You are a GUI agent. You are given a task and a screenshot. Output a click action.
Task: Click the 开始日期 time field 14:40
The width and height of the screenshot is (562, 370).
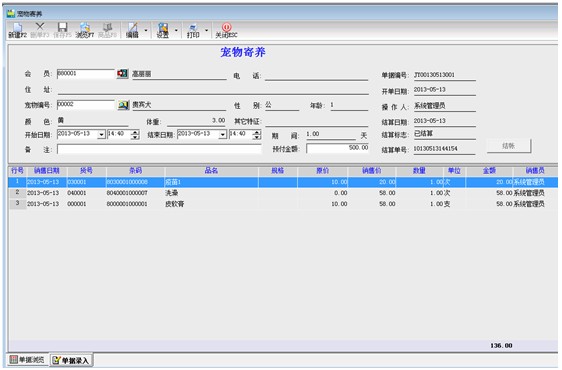(x=119, y=134)
